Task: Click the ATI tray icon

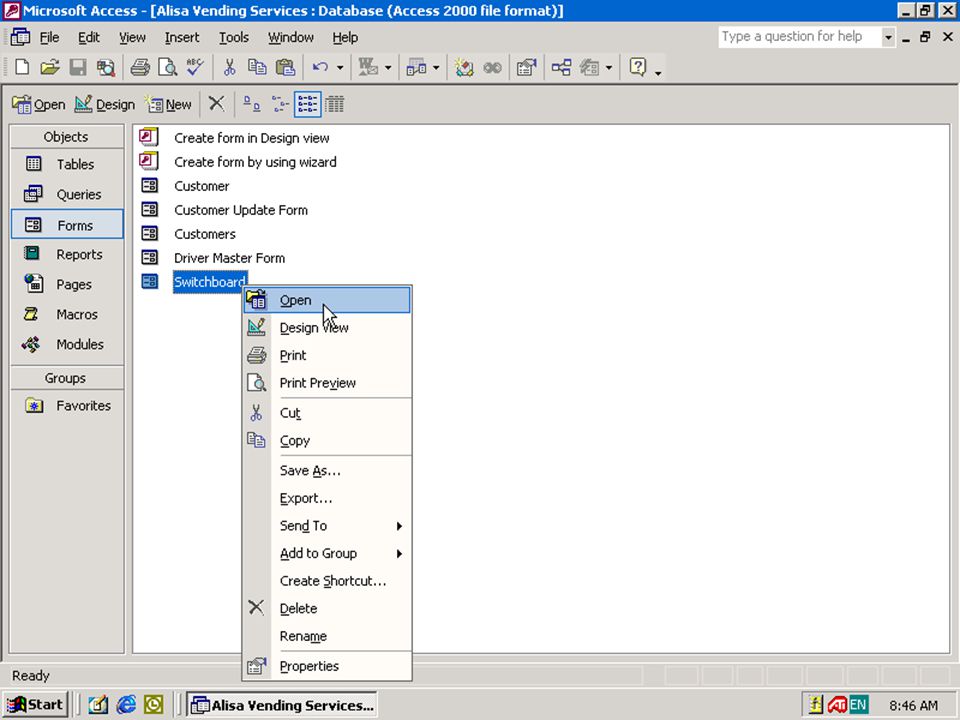Action: [x=837, y=705]
